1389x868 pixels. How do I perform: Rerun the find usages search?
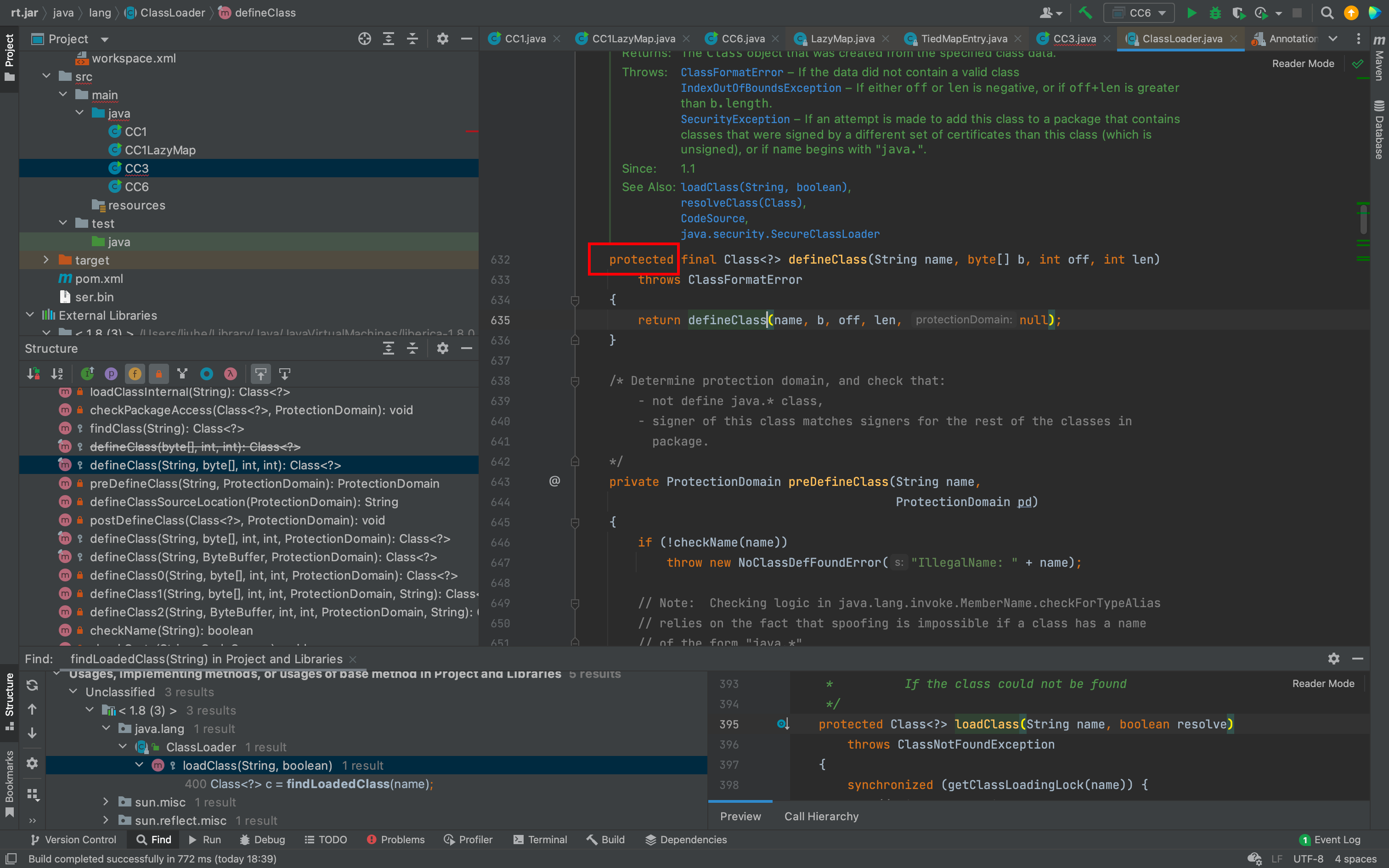[x=32, y=685]
